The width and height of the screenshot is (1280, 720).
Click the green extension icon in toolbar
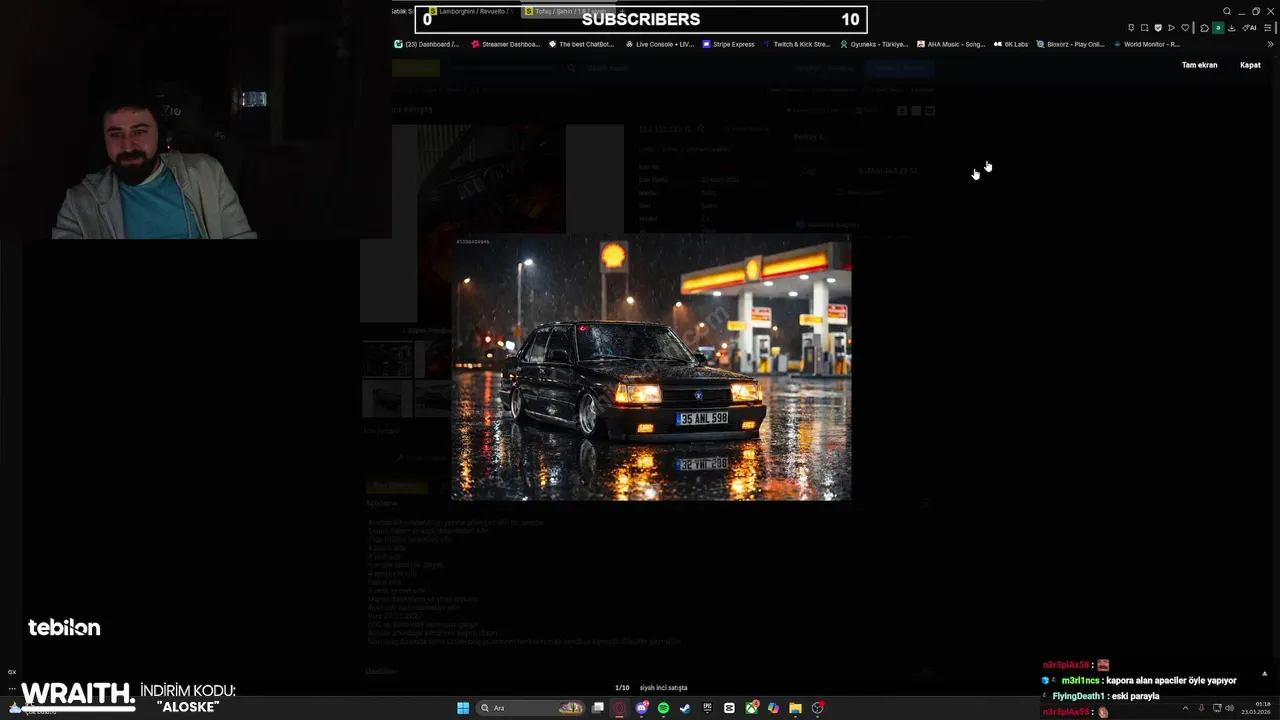click(1218, 28)
